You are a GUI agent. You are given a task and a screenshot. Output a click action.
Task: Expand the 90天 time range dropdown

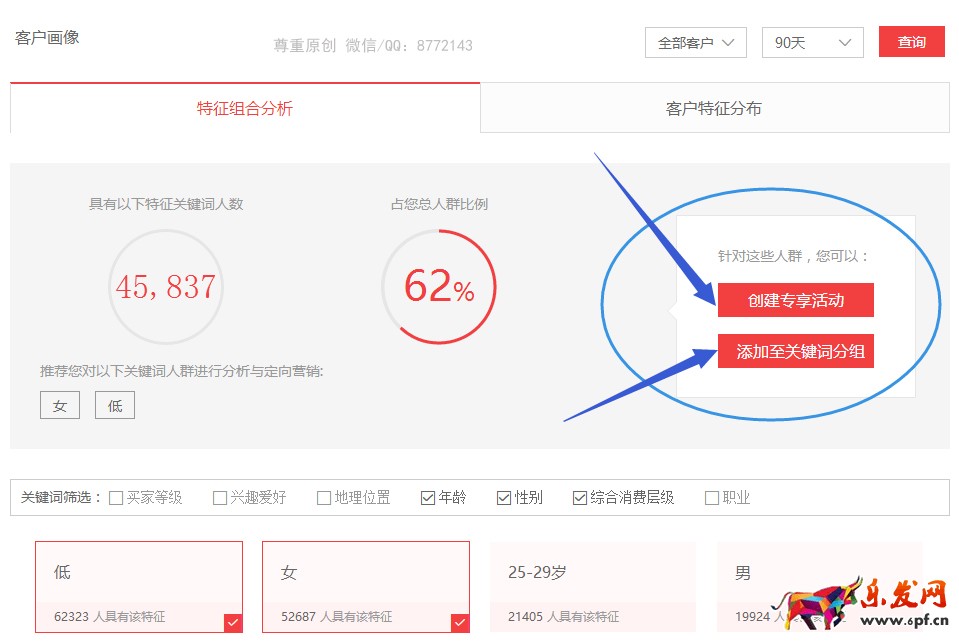click(812, 43)
